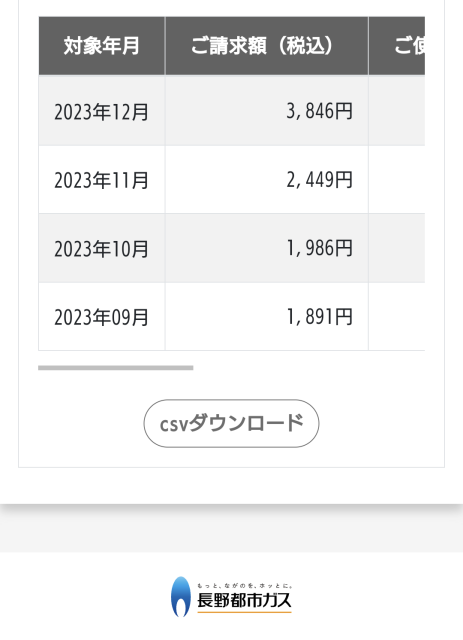Click the empty usage cell for 2023年12月
The height and width of the screenshot is (640, 463).
click(397, 111)
